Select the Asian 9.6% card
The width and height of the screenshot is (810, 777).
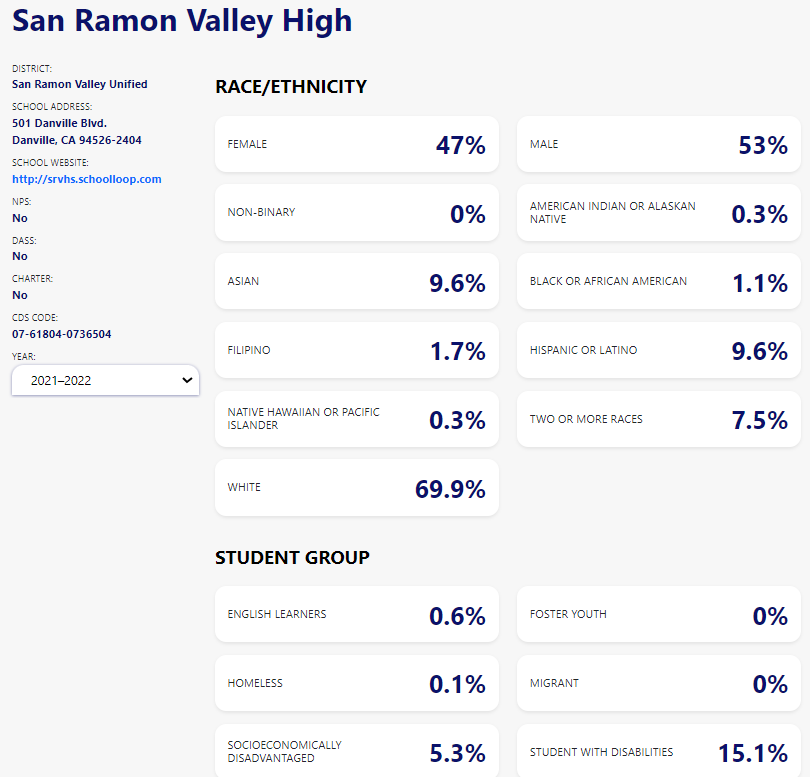pyautogui.click(x=356, y=282)
